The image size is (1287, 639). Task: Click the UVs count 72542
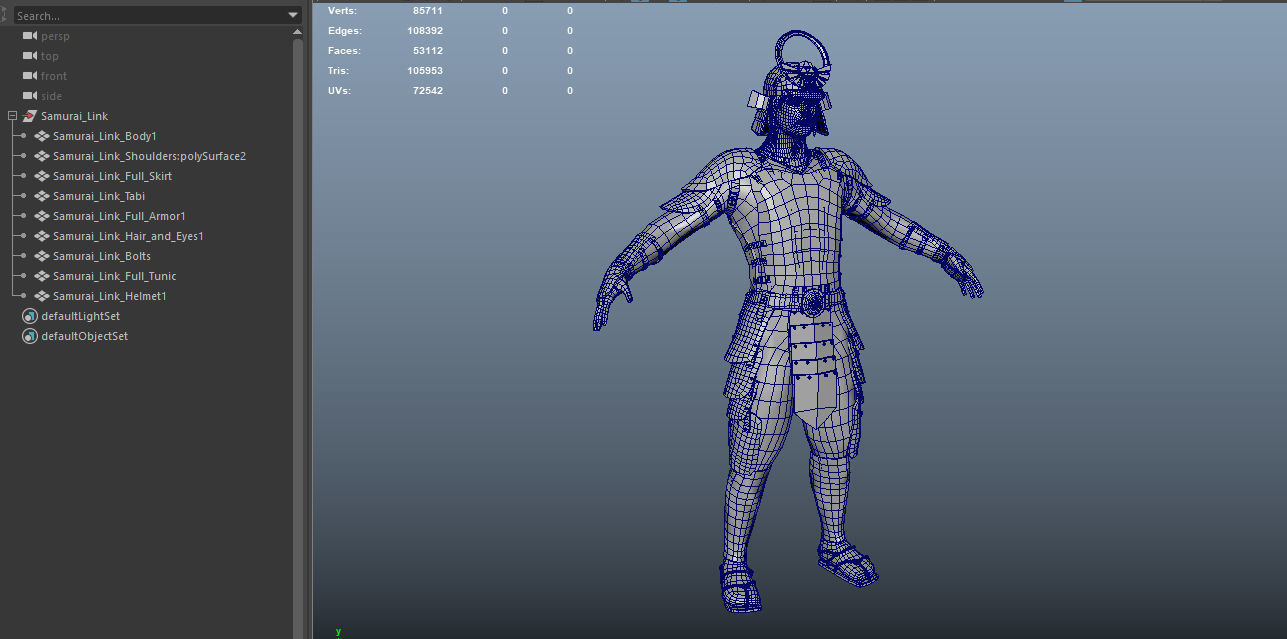[x=427, y=91]
